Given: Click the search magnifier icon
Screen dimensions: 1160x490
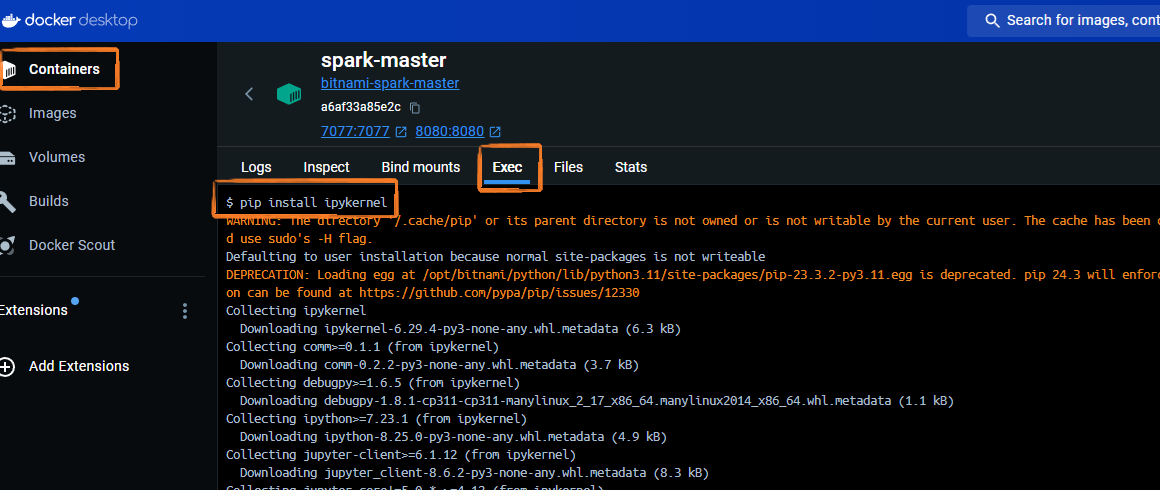Looking at the screenshot, I should click(x=992, y=21).
